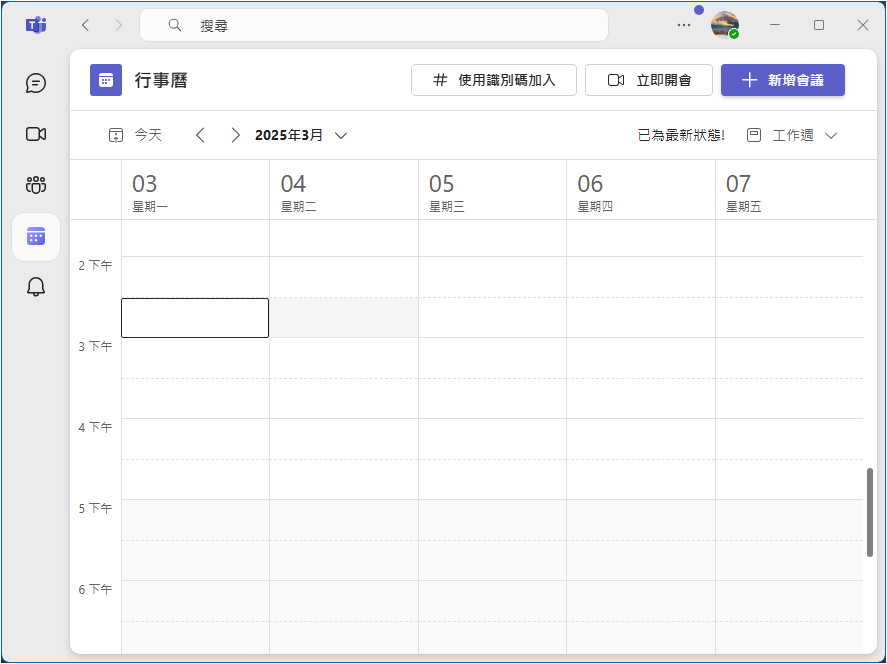This screenshot has height=664, width=887.
Task: Click the 今天 button
Action: click(135, 135)
